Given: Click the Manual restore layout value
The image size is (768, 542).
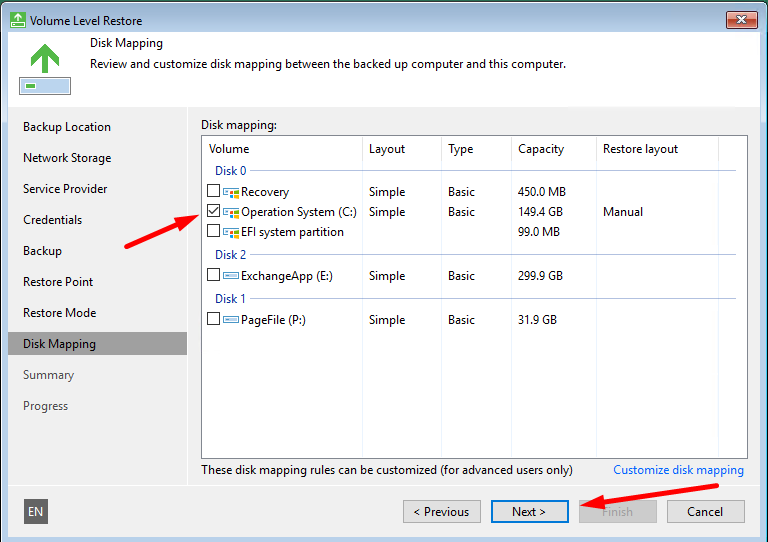Looking at the screenshot, I should [x=623, y=212].
